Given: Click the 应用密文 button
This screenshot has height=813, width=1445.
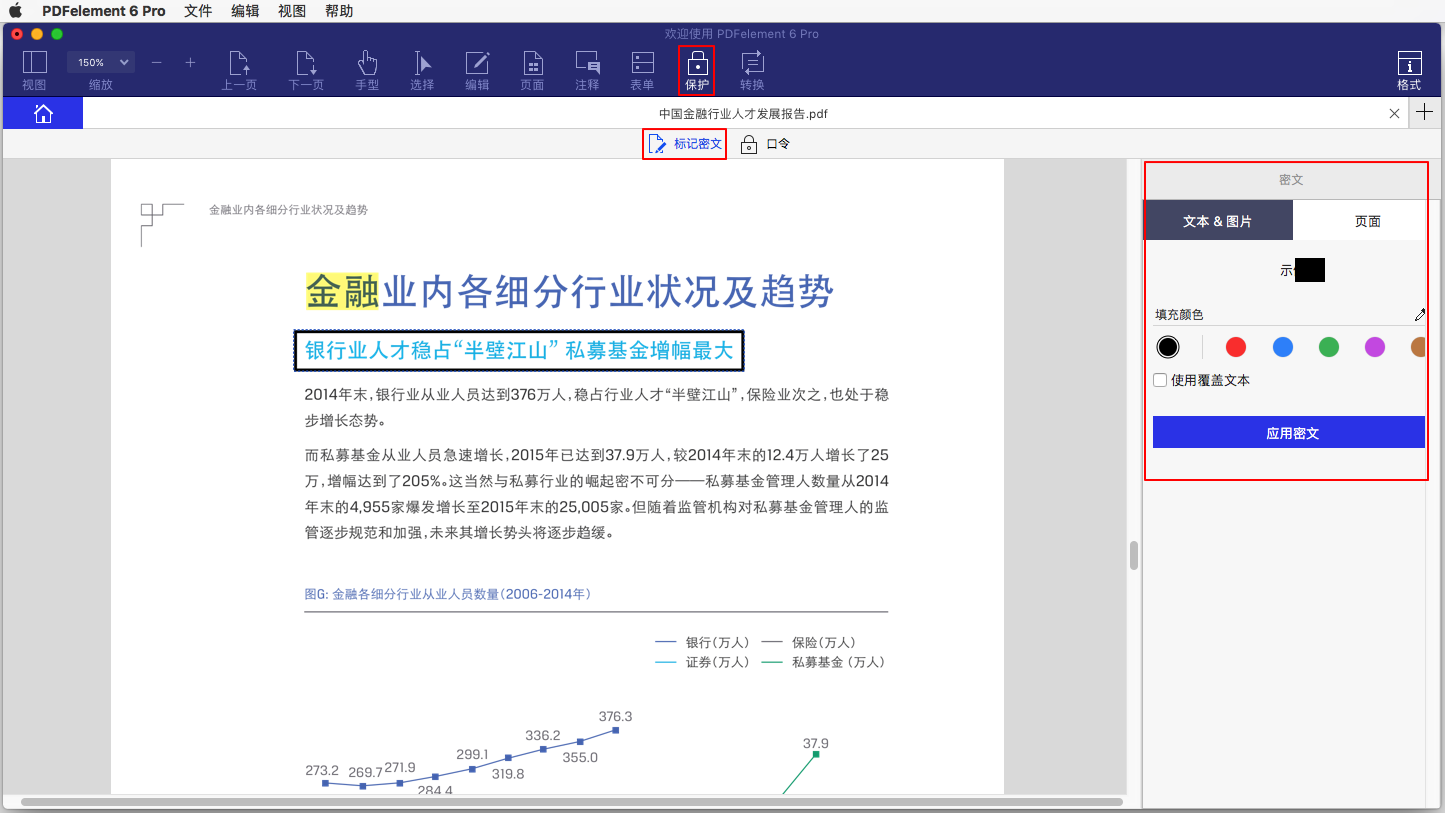Looking at the screenshot, I should click(1288, 433).
